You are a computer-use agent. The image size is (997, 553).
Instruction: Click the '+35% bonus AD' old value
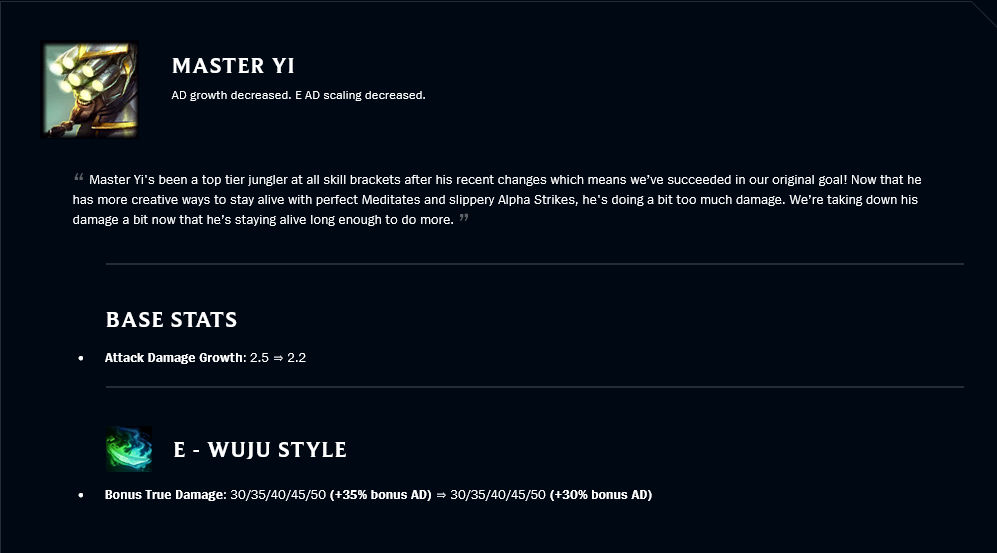[x=380, y=495]
